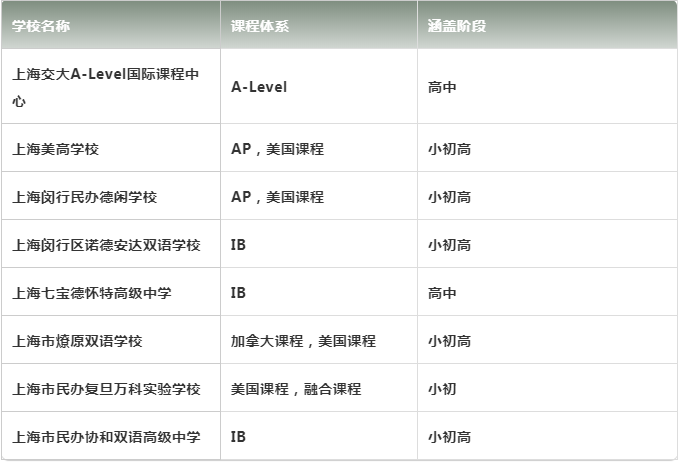This screenshot has width=680, height=462.
Task: Click 小初高 in 上海美高学校 row
Action: click(x=449, y=149)
